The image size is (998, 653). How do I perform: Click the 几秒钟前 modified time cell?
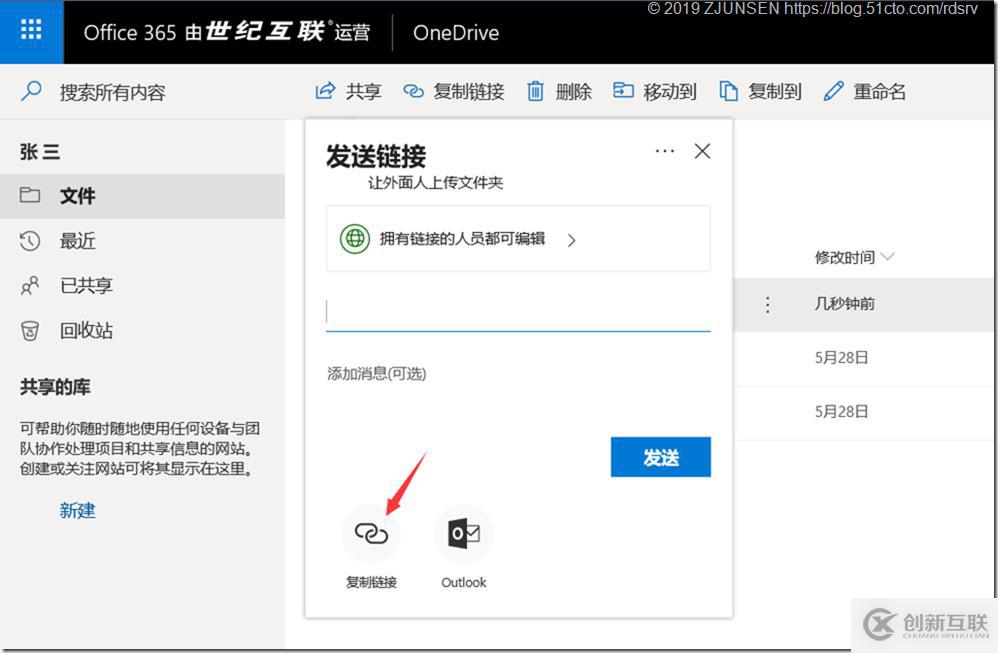click(x=845, y=304)
